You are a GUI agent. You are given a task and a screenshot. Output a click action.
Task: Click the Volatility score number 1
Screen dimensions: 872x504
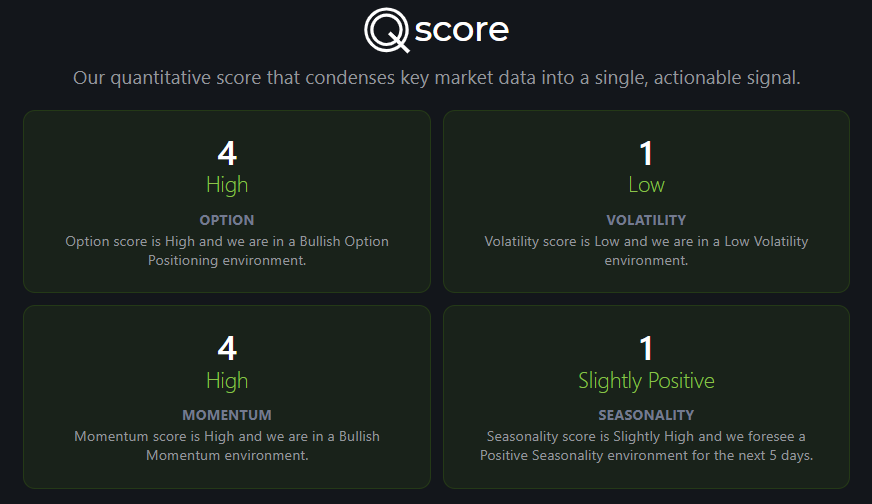[x=646, y=153]
